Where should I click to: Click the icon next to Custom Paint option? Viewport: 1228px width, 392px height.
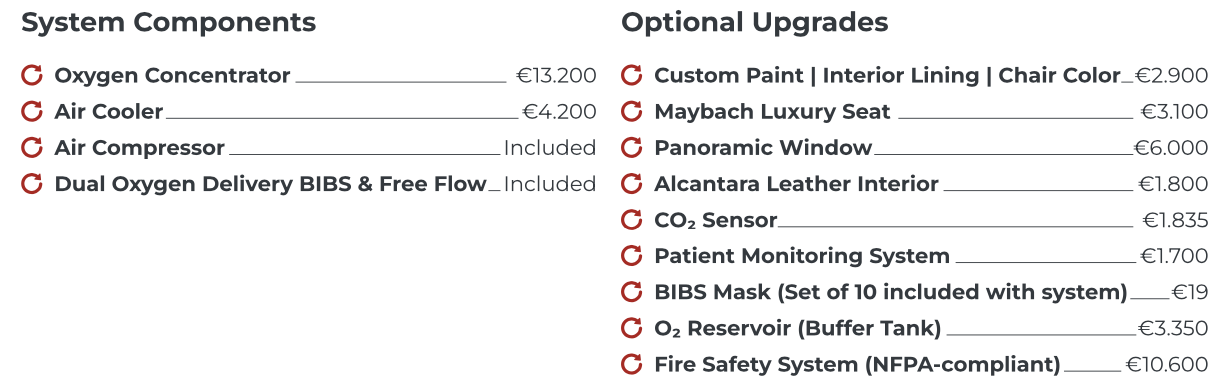pos(632,75)
